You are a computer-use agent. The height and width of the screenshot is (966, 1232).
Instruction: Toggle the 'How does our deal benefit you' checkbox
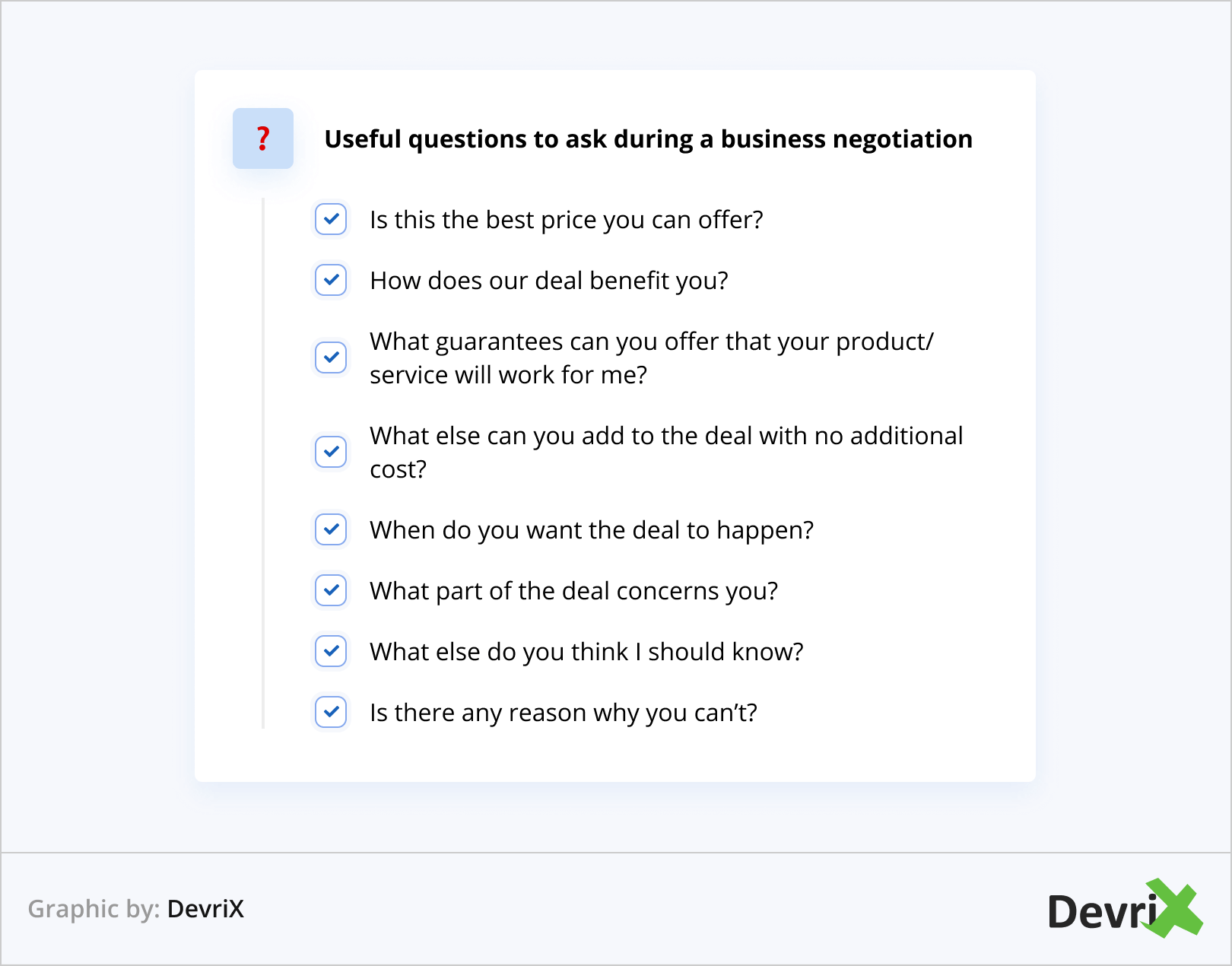pyautogui.click(x=331, y=280)
